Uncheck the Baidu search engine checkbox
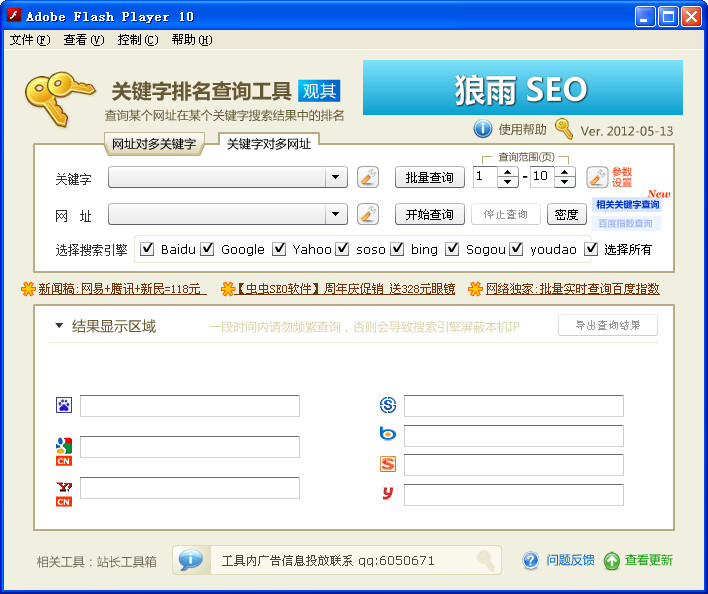Viewport: 708px width, 594px height. 146,249
